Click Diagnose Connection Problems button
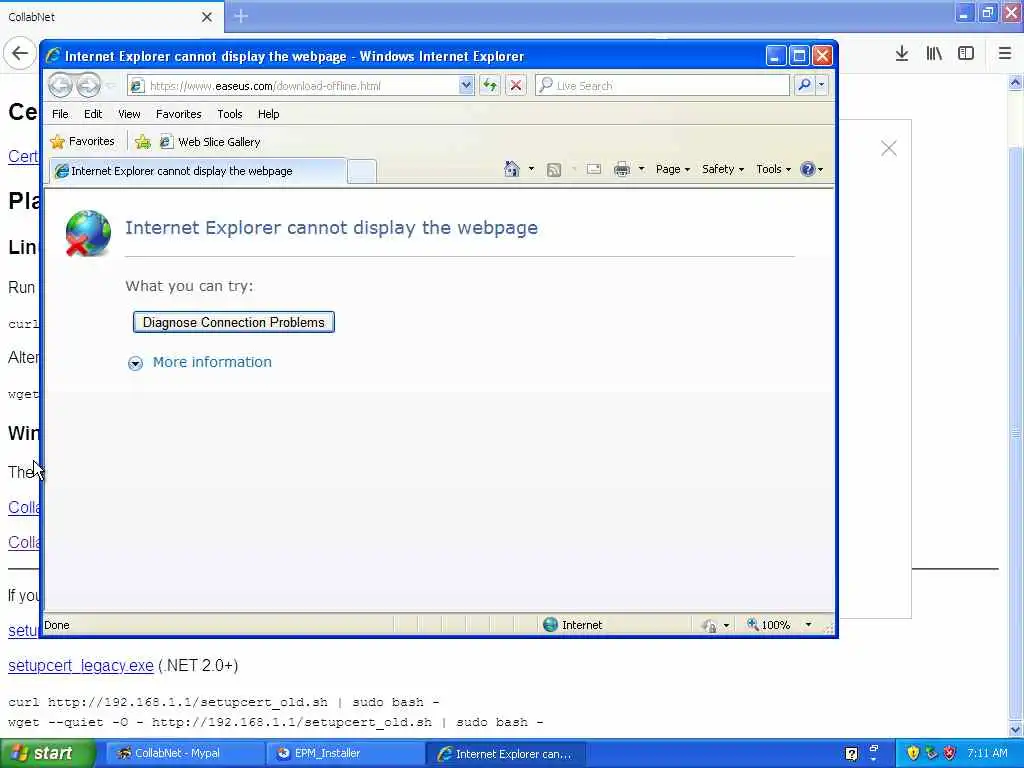1024x768 pixels. [x=234, y=322]
